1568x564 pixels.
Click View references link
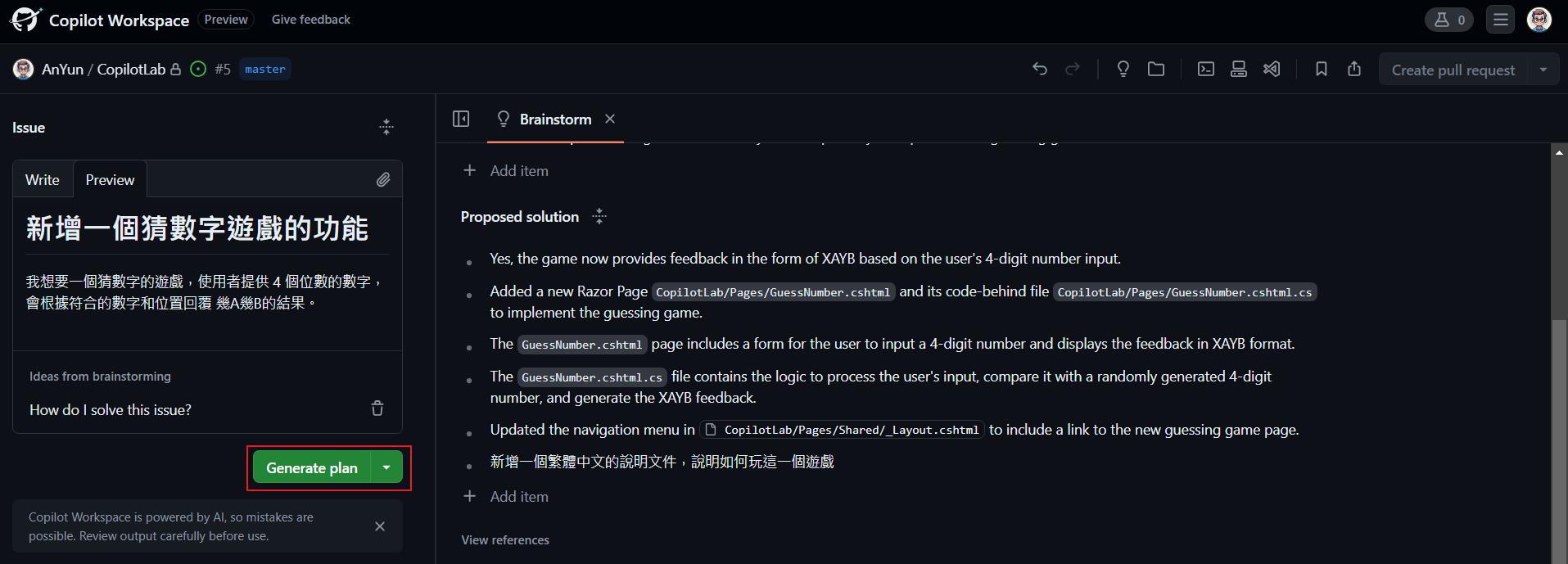(505, 540)
